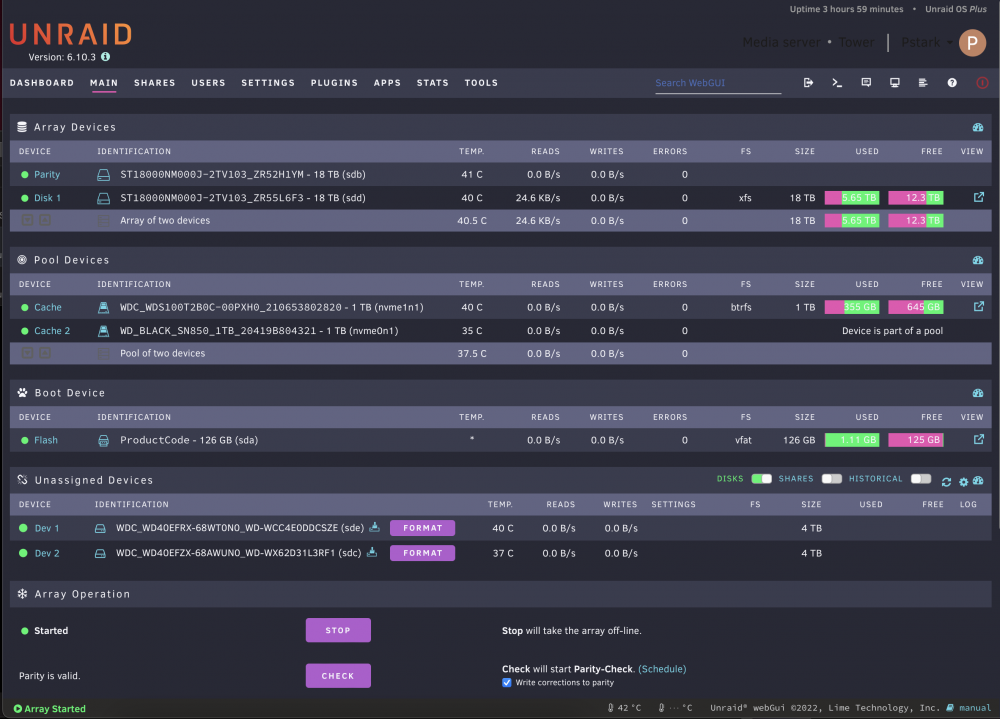Click the version info icon

tap(105, 57)
